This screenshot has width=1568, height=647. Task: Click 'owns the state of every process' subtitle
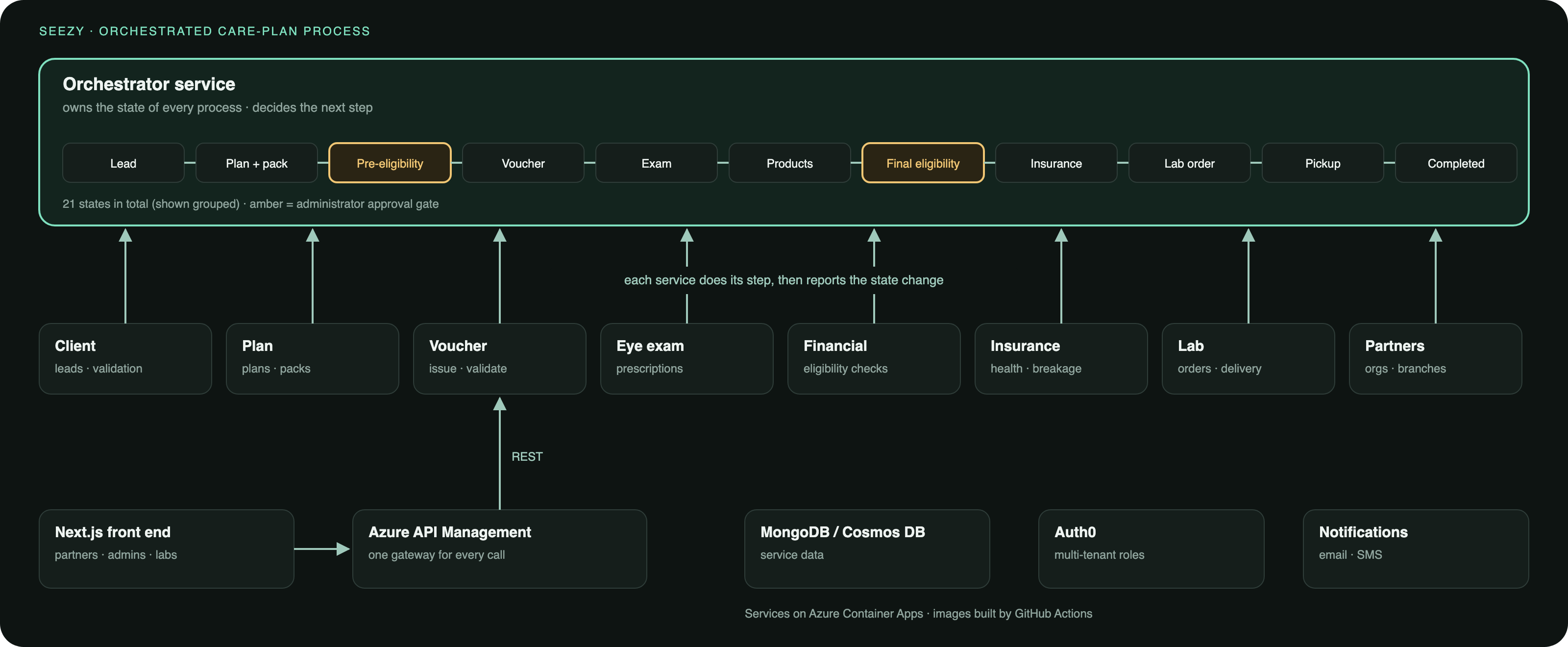click(217, 108)
